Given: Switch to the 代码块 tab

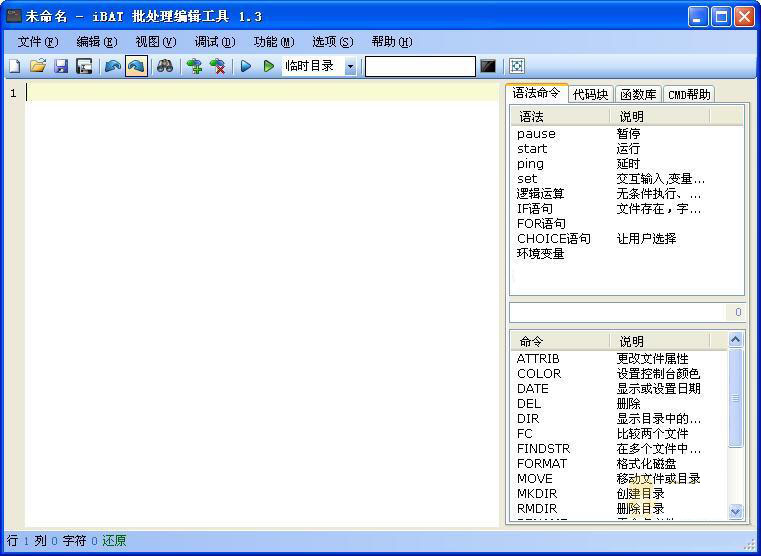Looking at the screenshot, I should coord(590,94).
